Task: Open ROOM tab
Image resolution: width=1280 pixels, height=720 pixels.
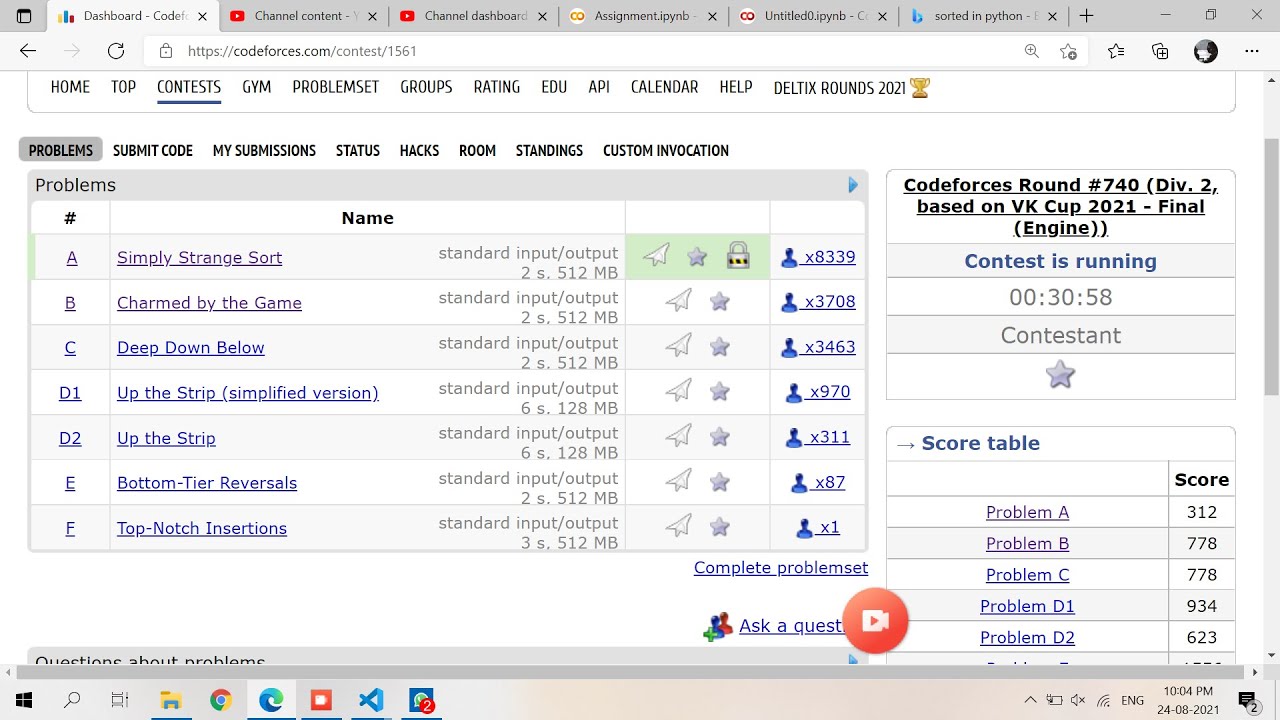Action: click(477, 150)
